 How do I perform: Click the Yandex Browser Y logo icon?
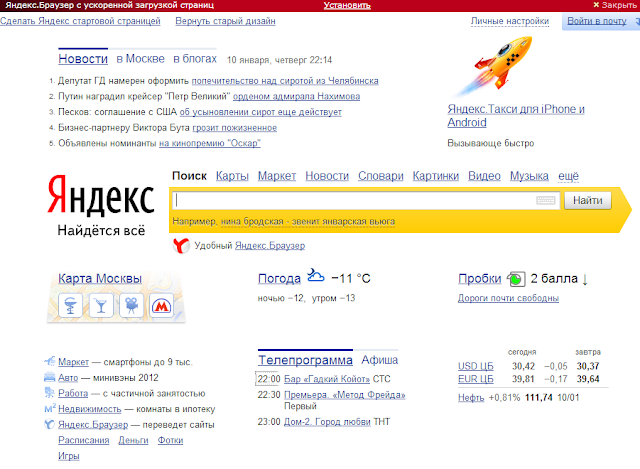[x=181, y=246]
